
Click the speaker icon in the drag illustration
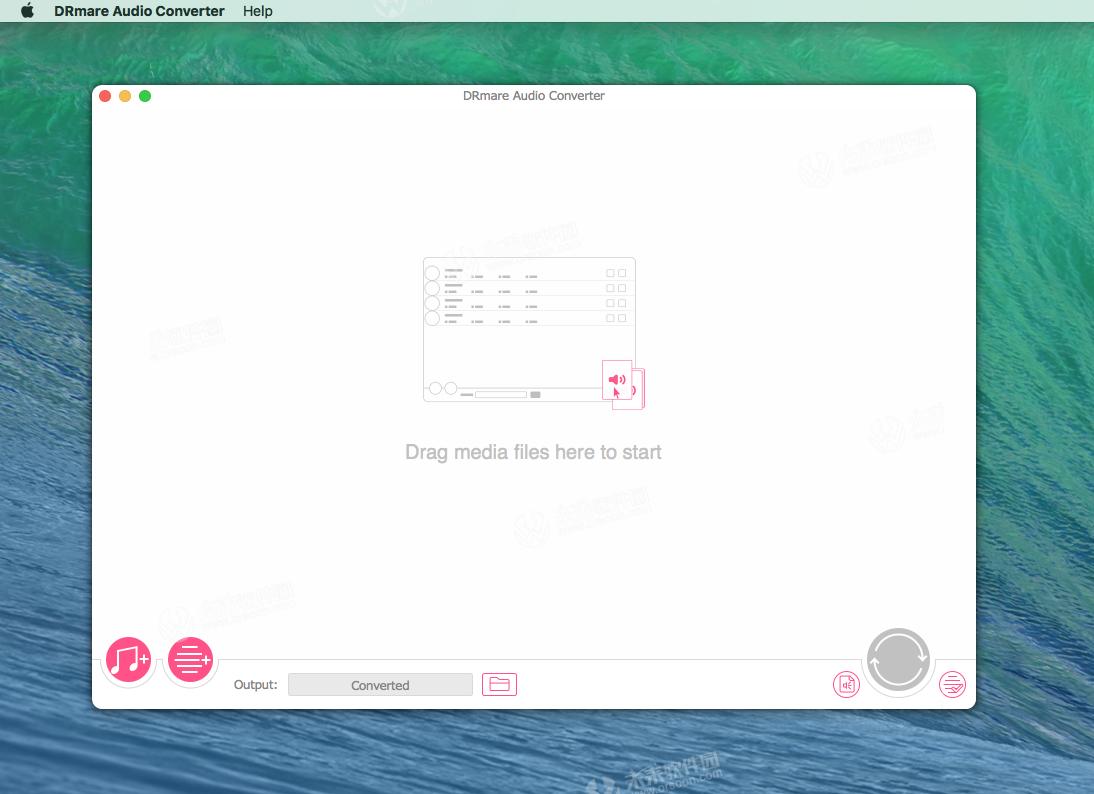tap(617, 380)
